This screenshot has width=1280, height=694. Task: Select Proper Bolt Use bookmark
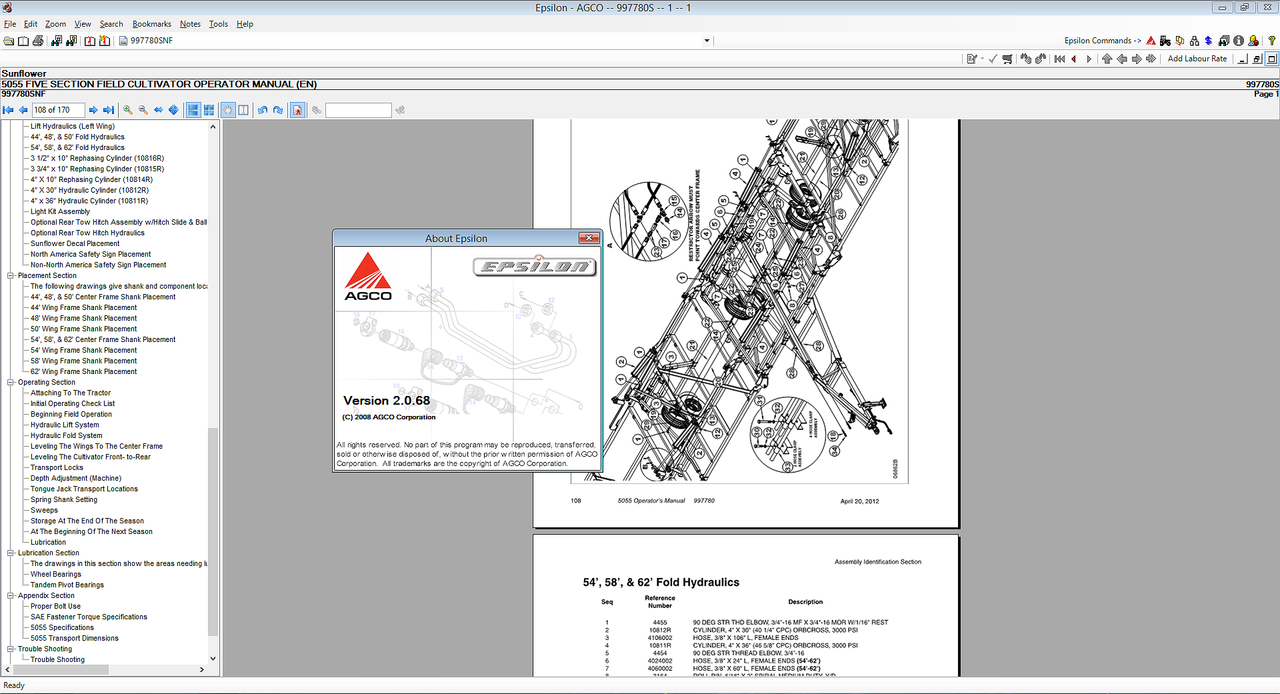(56, 606)
